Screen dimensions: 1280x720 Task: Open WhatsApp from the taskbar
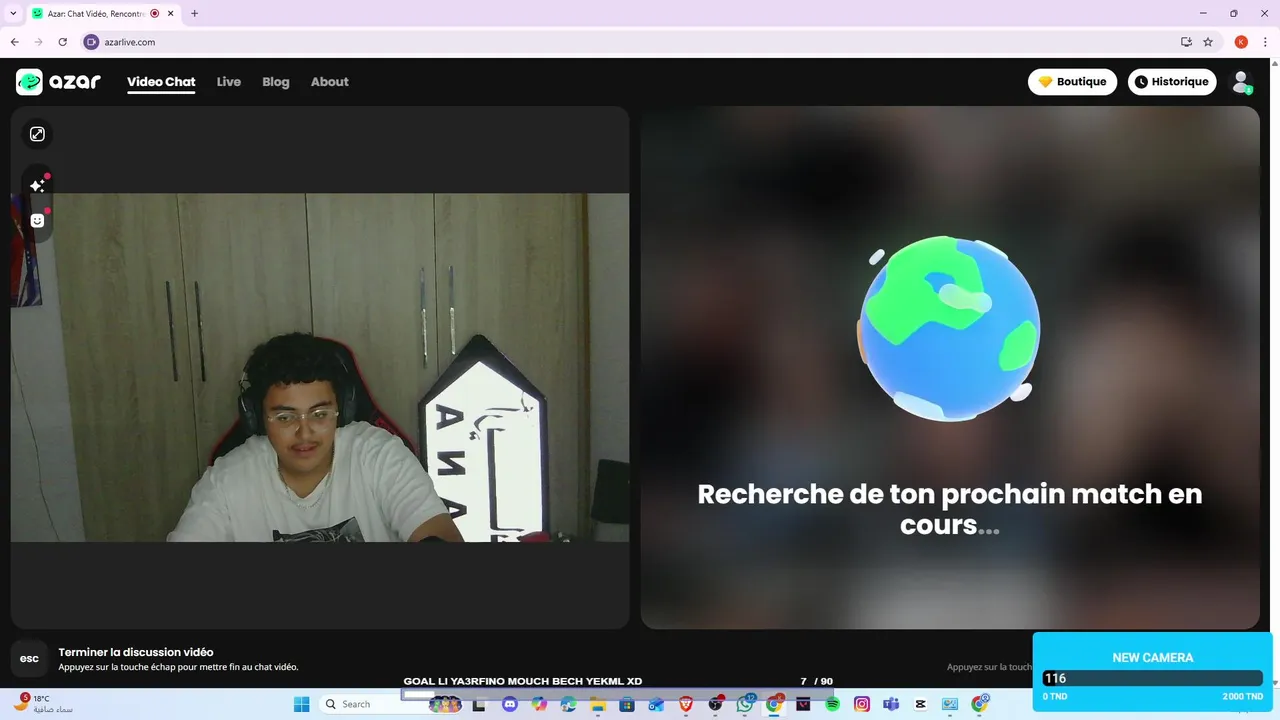[x=744, y=704]
